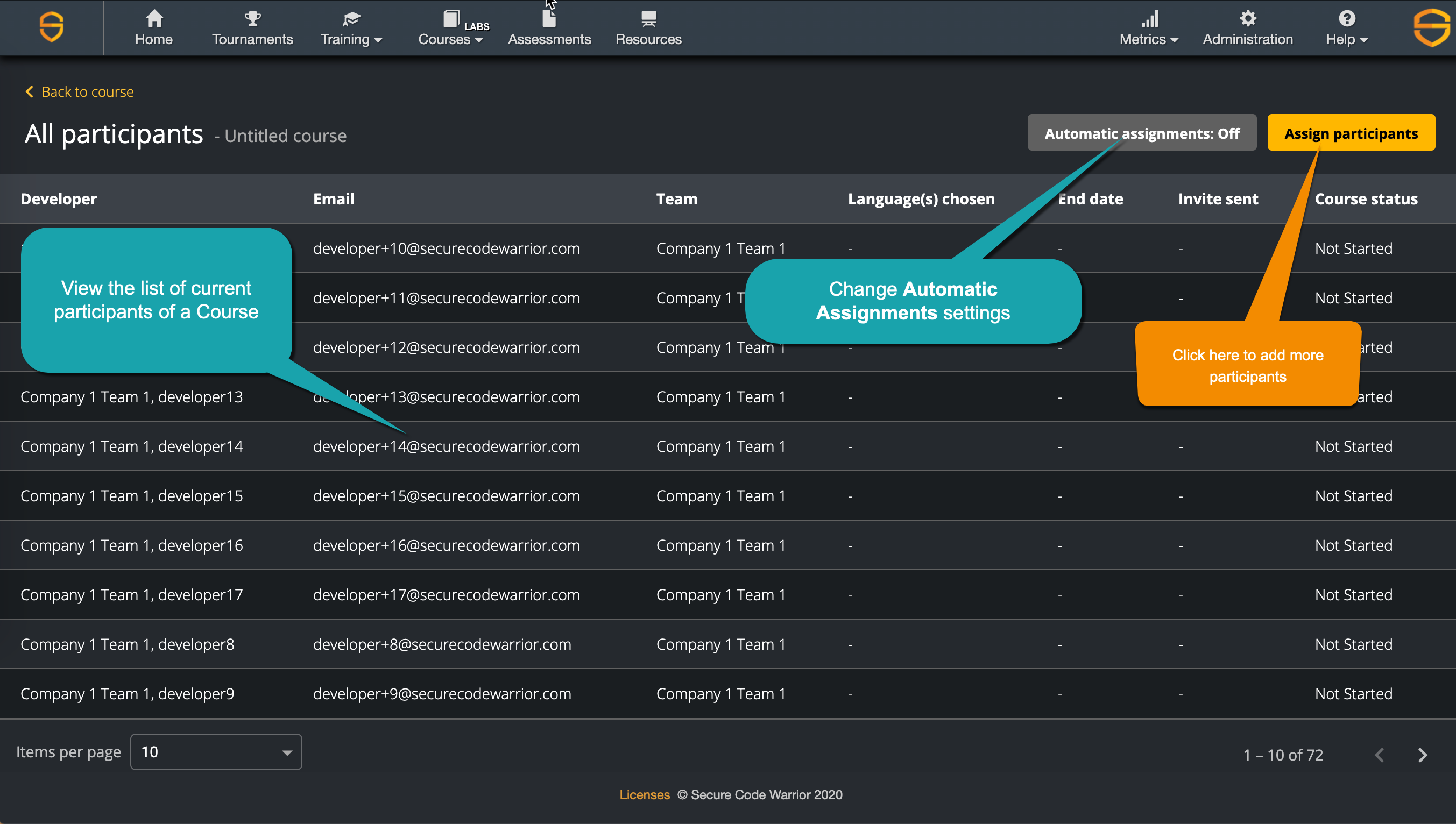Viewport: 1456px width, 824px height.
Task: Click the Assign participants button
Action: pyautogui.click(x=1351, y=133)
